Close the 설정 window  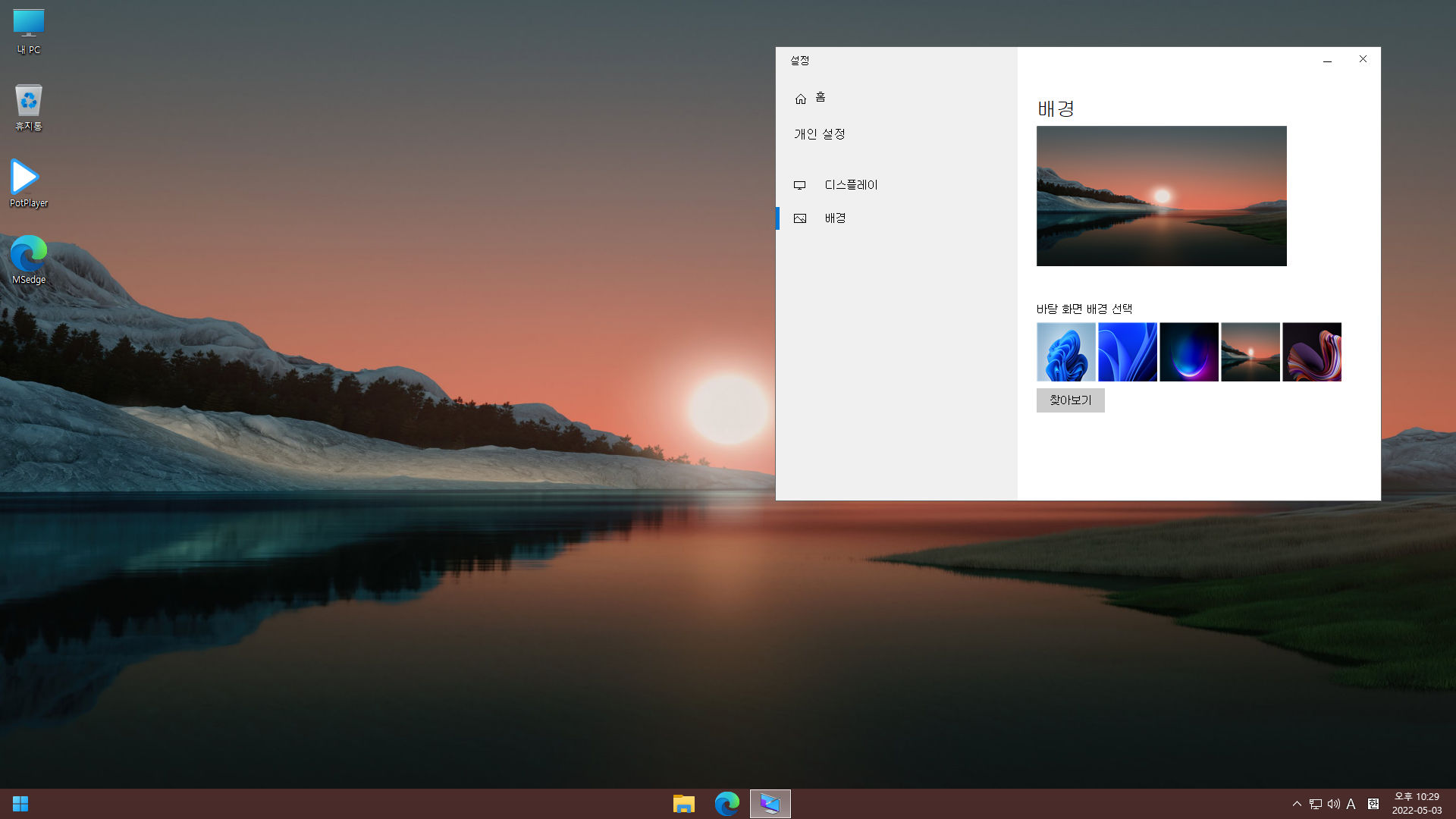[1363, 60]
